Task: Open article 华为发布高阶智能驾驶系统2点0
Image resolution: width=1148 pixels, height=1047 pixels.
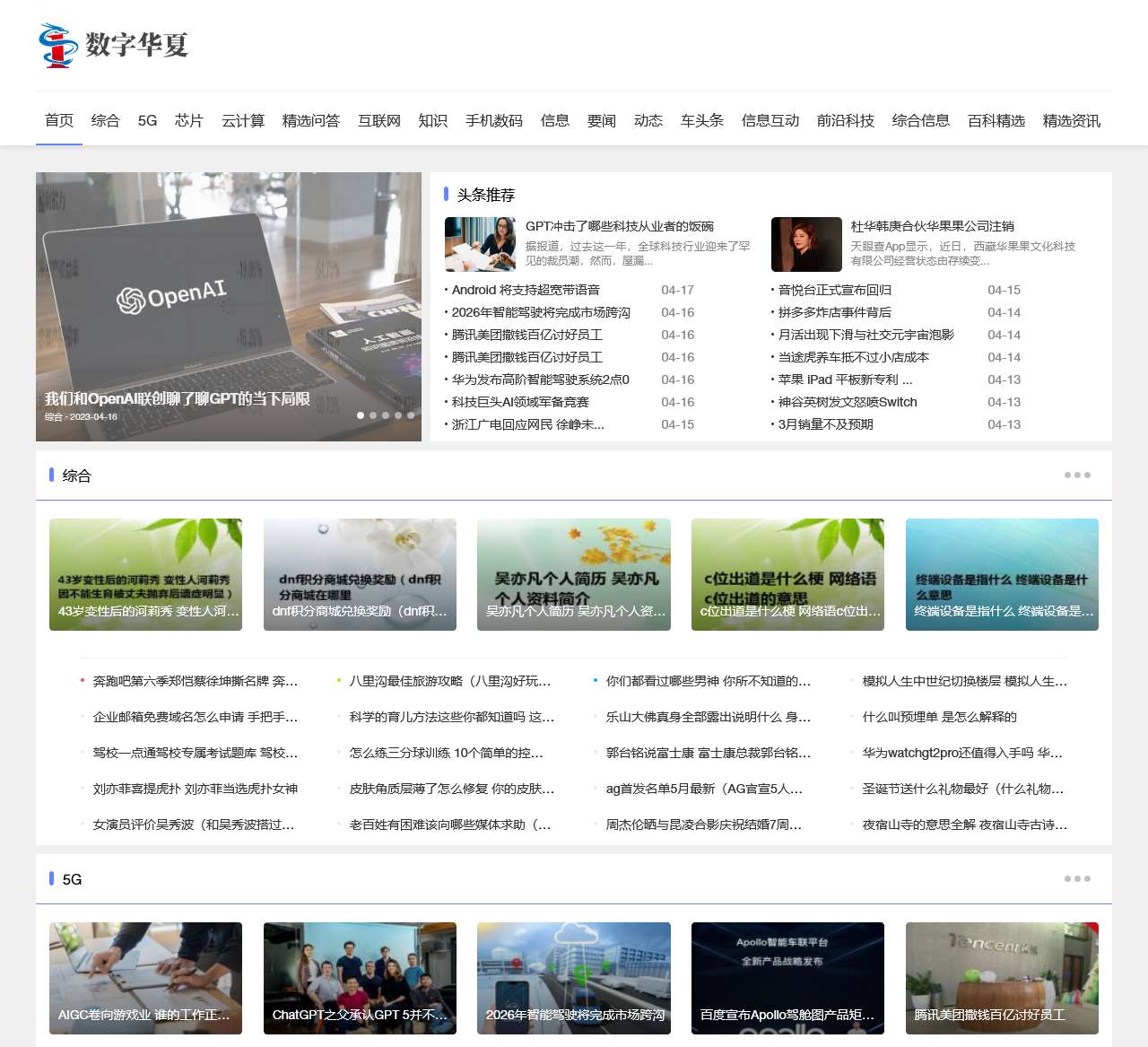Action: tap(541, 380)
